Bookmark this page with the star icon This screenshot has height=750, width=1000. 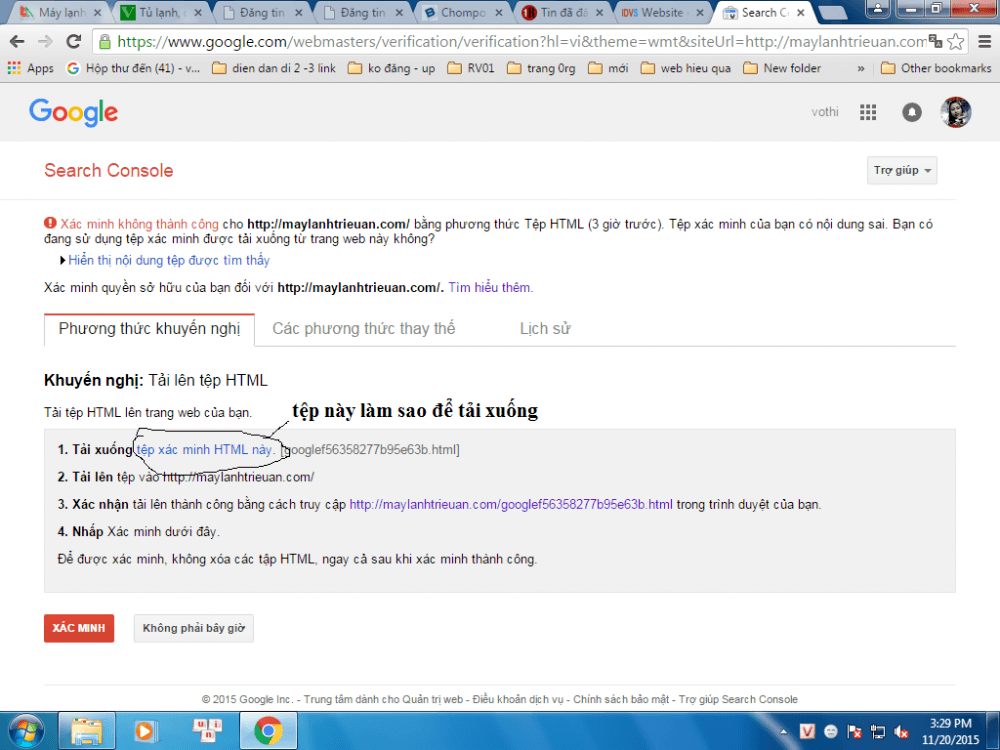tap(955, 42)
